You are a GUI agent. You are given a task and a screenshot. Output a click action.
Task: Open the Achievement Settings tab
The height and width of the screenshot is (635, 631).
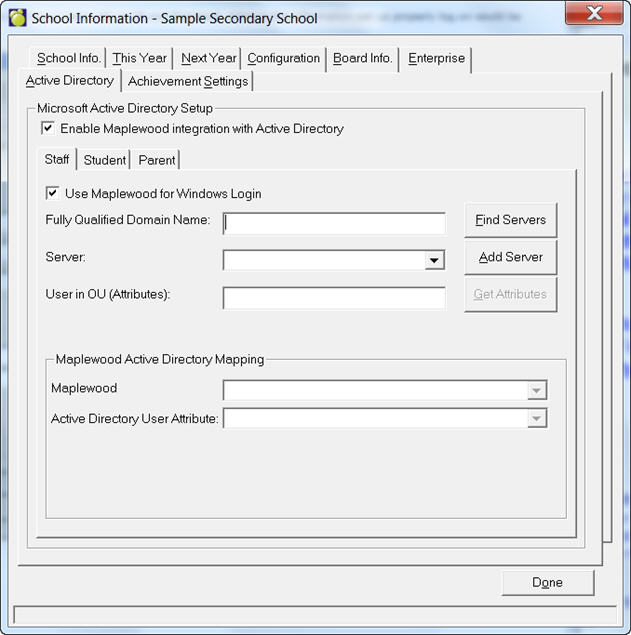188,81
